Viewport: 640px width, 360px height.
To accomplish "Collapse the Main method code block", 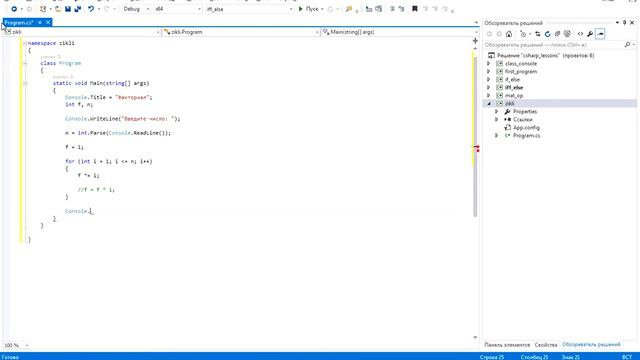I will pyautogui.click(x=25, y=83).
